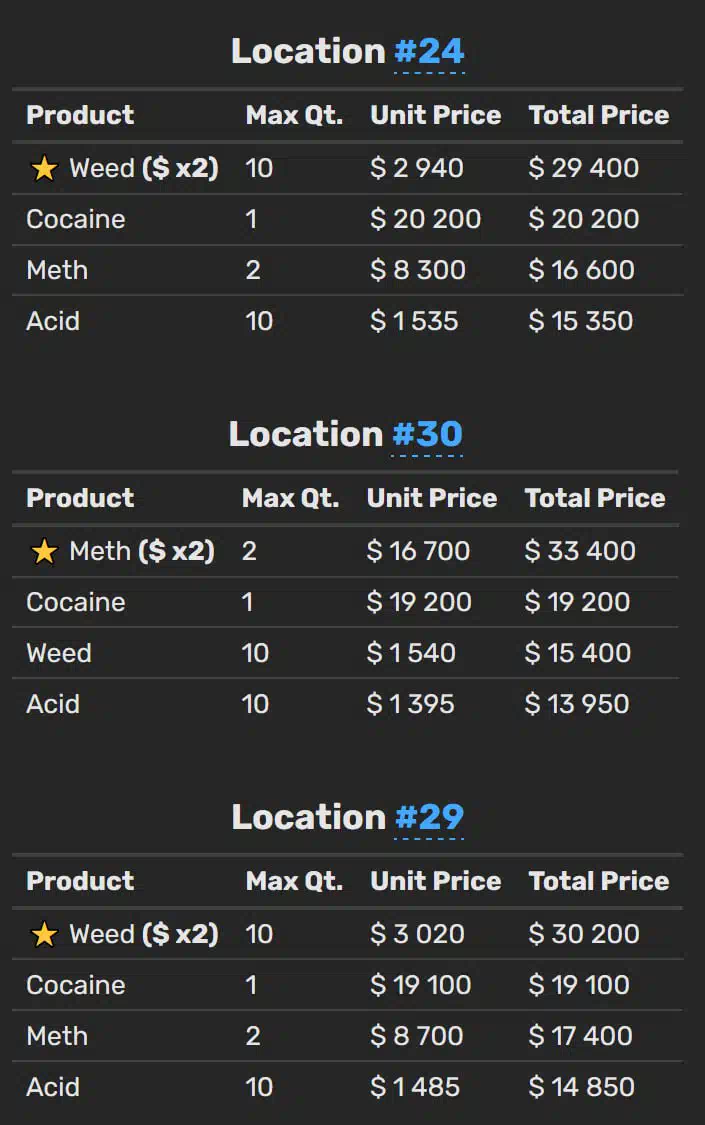Screen dimensions: 705x1125
Task: Click the star icon beside Meth in Location #30
Action: [44, 552]
